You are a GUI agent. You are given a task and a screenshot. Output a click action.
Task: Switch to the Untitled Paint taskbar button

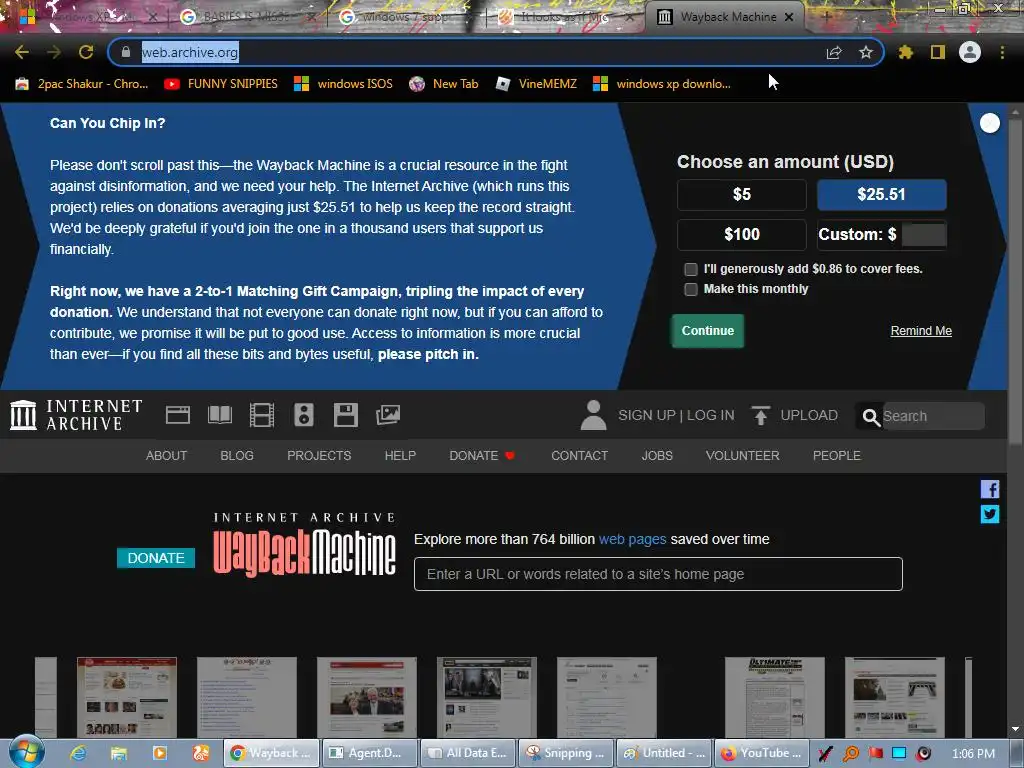pos(664,753)
